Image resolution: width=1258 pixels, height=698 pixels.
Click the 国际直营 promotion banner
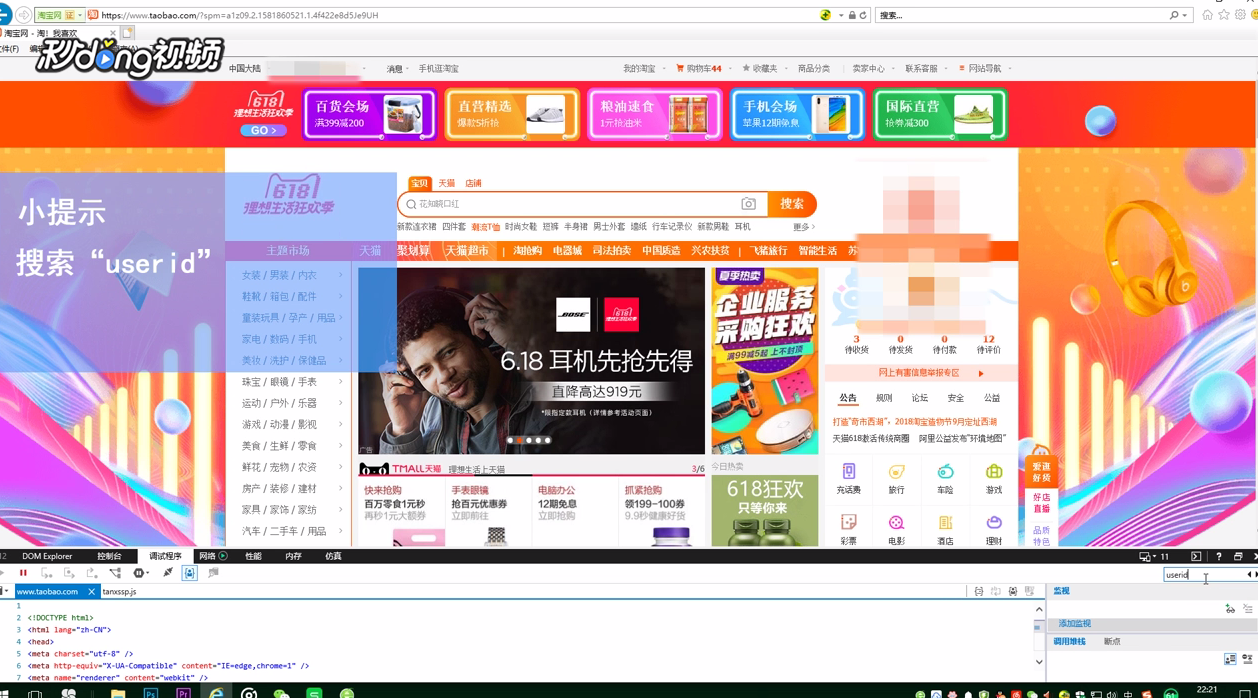click(939, 114)
